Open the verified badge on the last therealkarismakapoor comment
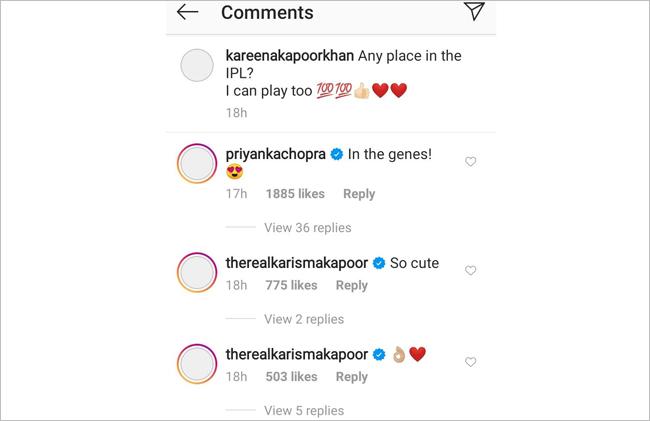 [x=380, y=354]
